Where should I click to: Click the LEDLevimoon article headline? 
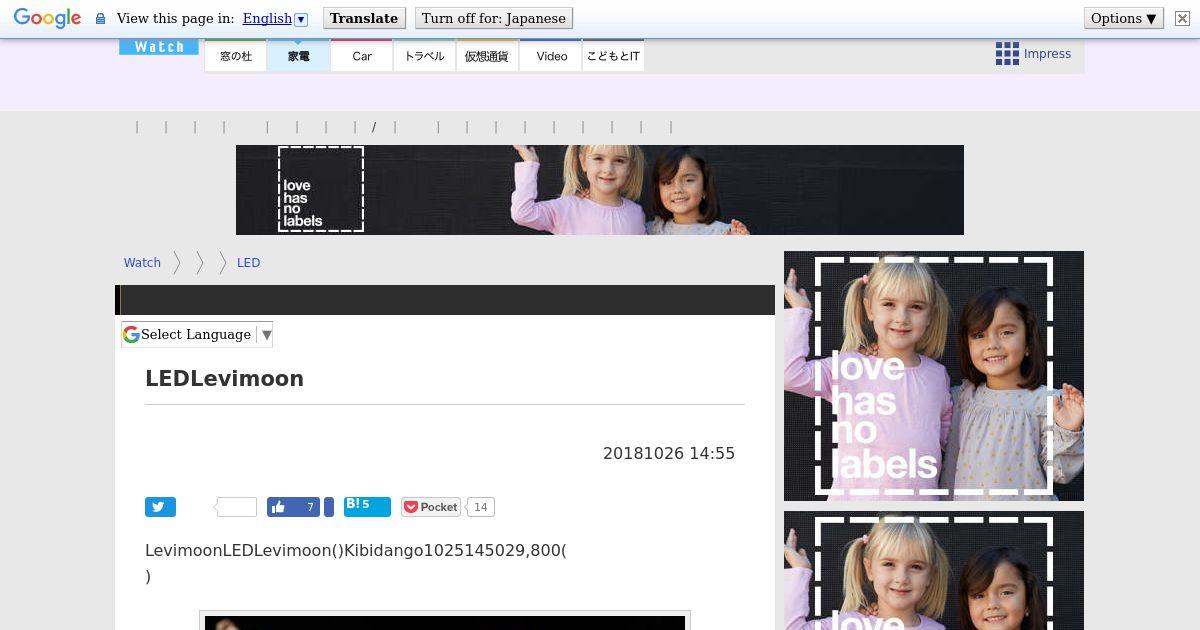coord(224,378)
